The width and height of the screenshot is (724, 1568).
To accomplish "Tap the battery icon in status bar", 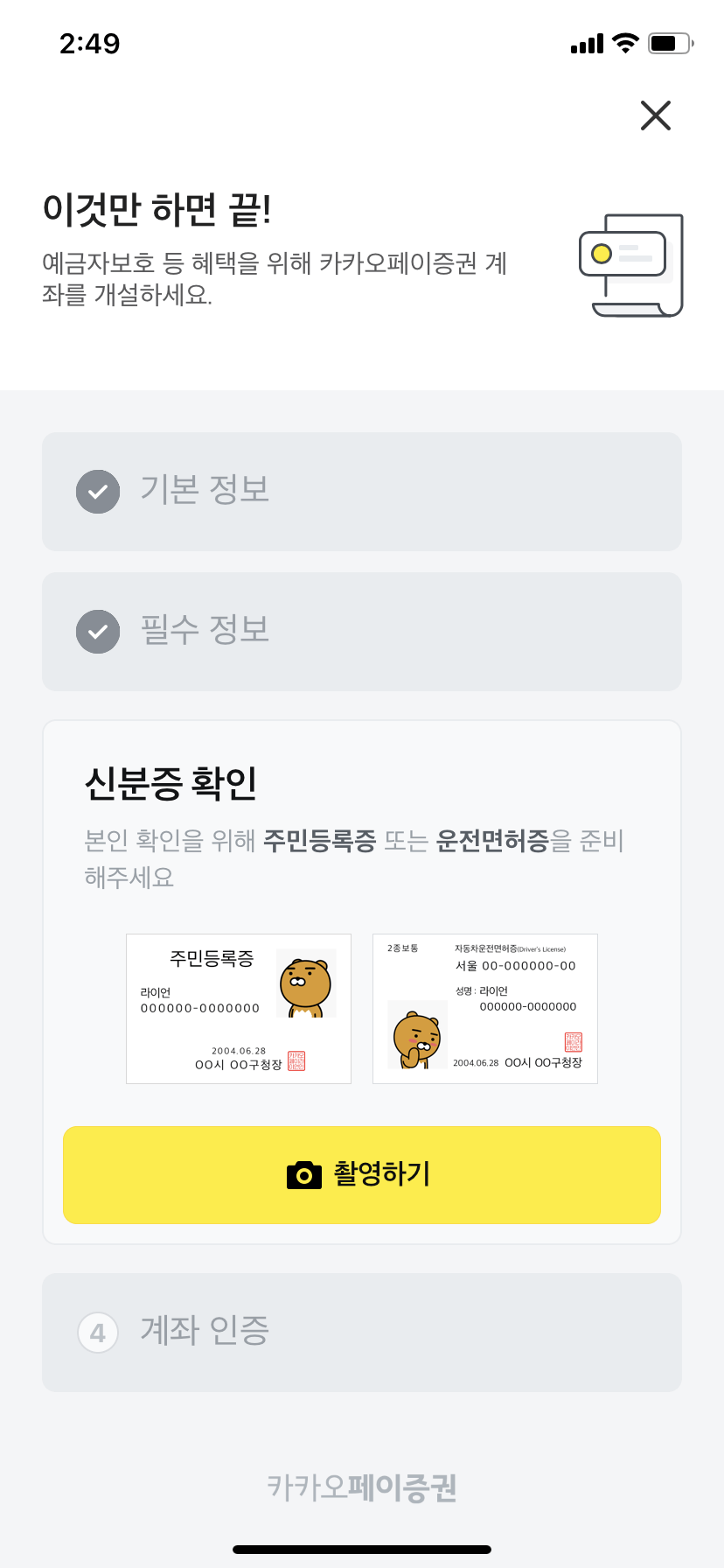I will pos(670,43).
